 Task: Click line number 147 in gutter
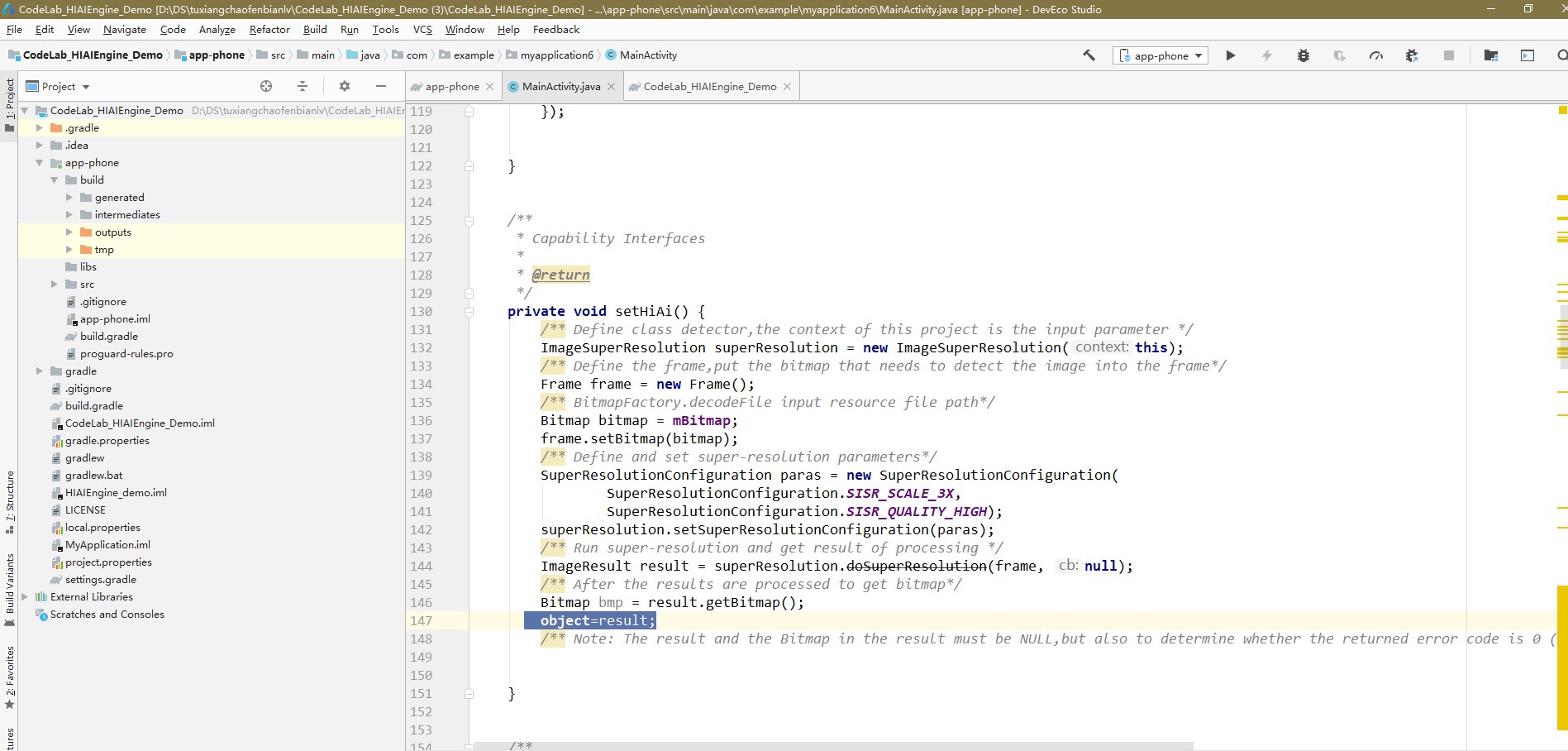click(421, 620)
